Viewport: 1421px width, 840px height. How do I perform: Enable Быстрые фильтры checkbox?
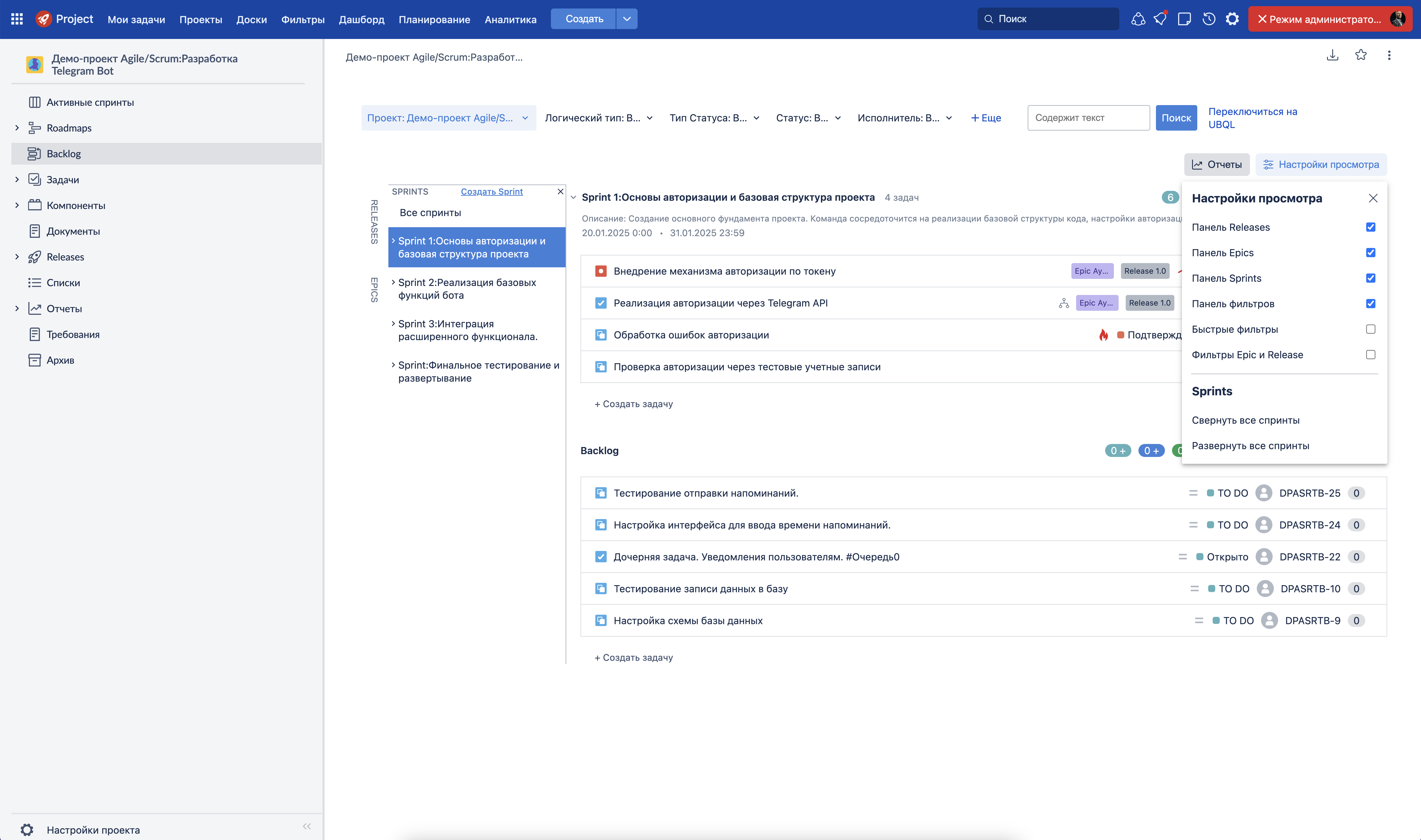pos(1371,329)
